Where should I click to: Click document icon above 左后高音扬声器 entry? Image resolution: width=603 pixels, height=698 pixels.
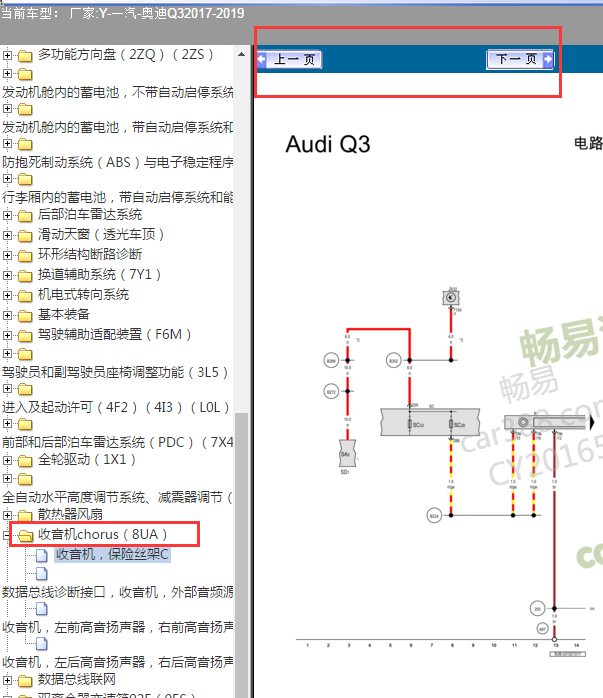41,644
